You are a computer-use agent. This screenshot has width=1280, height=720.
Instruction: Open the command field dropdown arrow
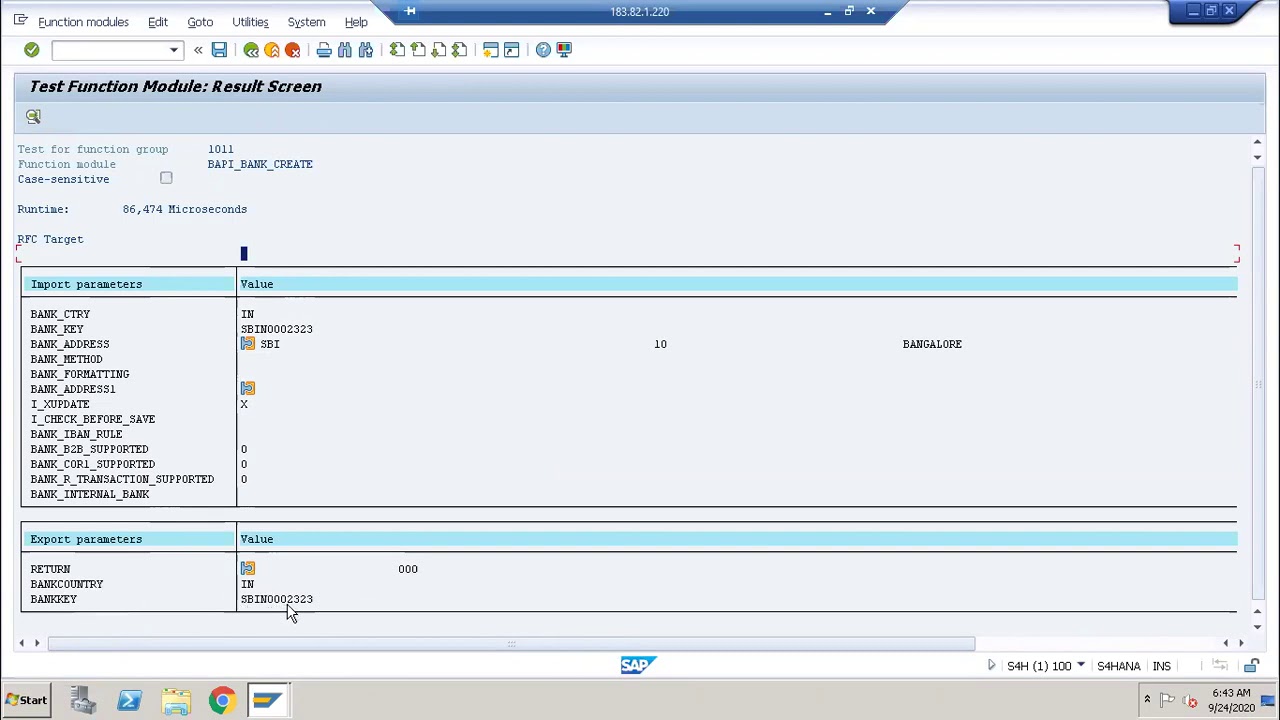(x=174, y=50)
